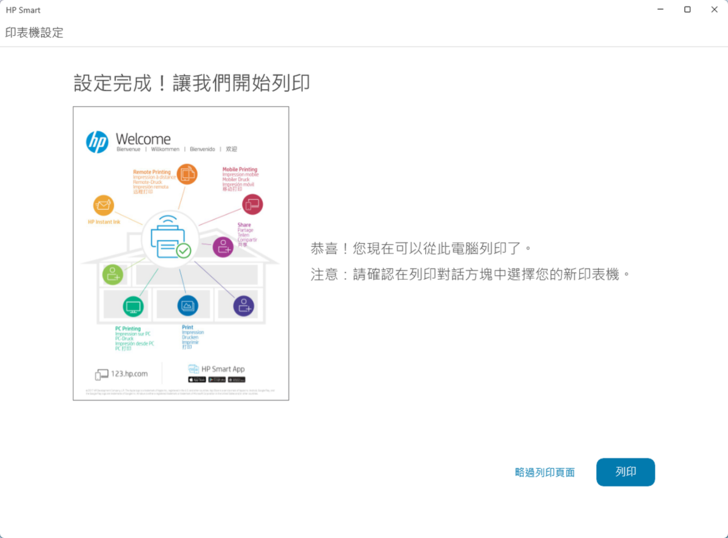Click the dark purple user icon
This screenshot has height=538, width=728.
coord(243,306)
